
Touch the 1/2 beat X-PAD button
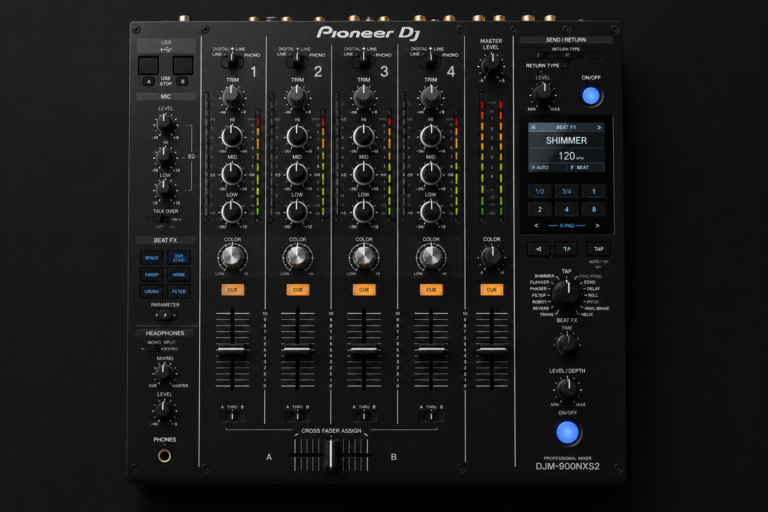(540, 192)
